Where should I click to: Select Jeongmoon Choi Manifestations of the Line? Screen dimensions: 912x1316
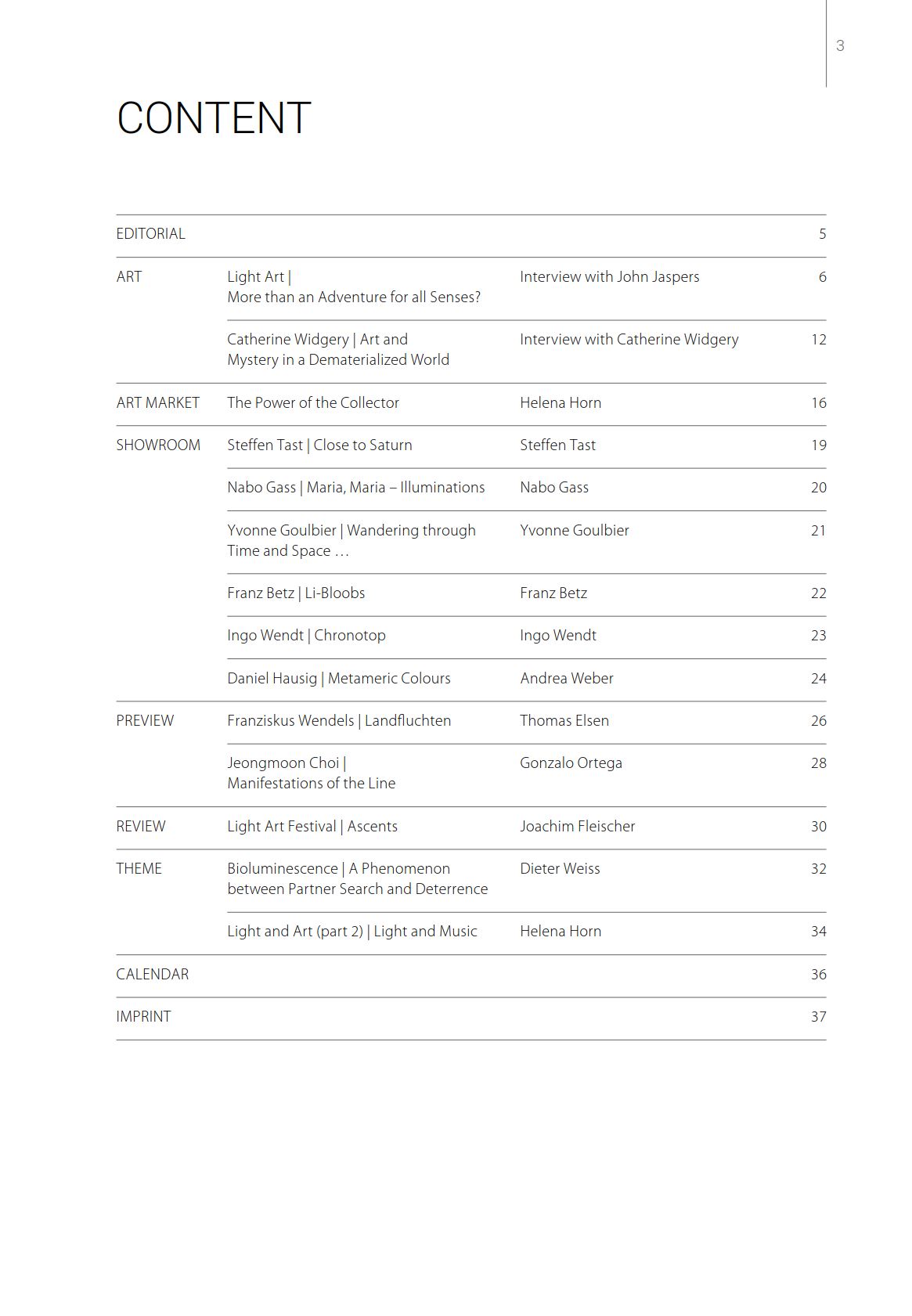pyautogui.click(x=312, y=773)
